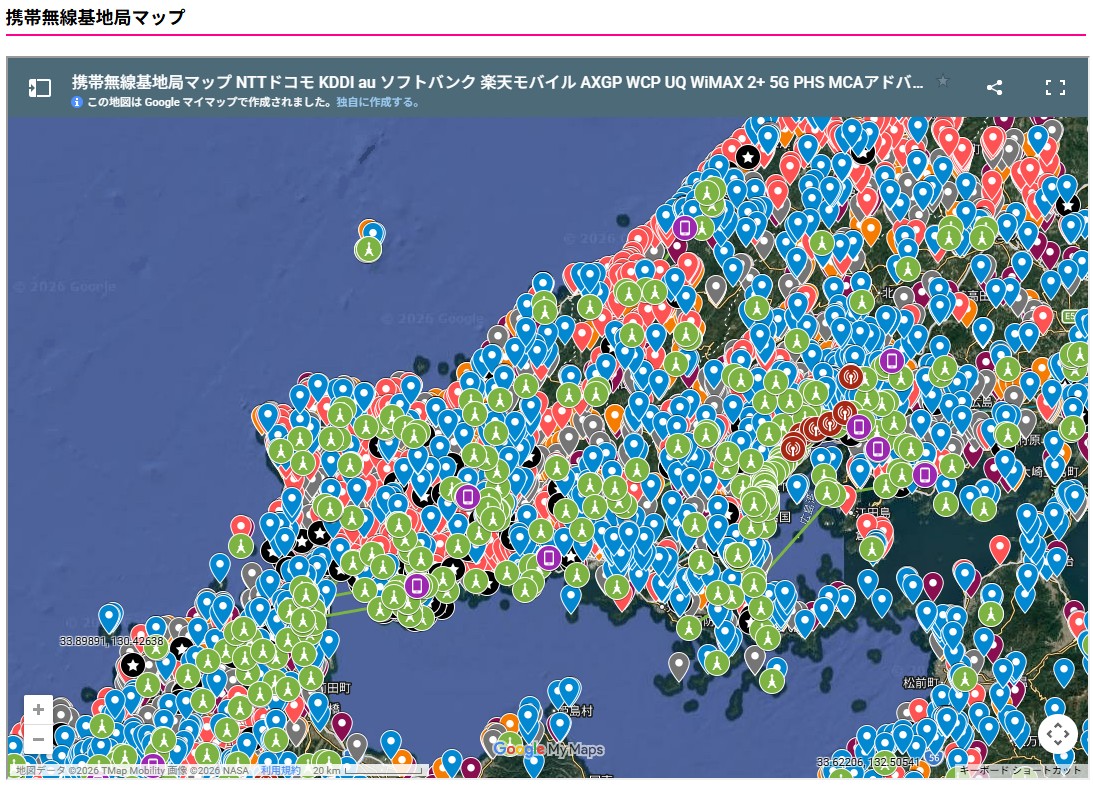Viewport: 1093px width, 788px height.
Task: Open the 利用規約 terms link
Action: [281, 771]
